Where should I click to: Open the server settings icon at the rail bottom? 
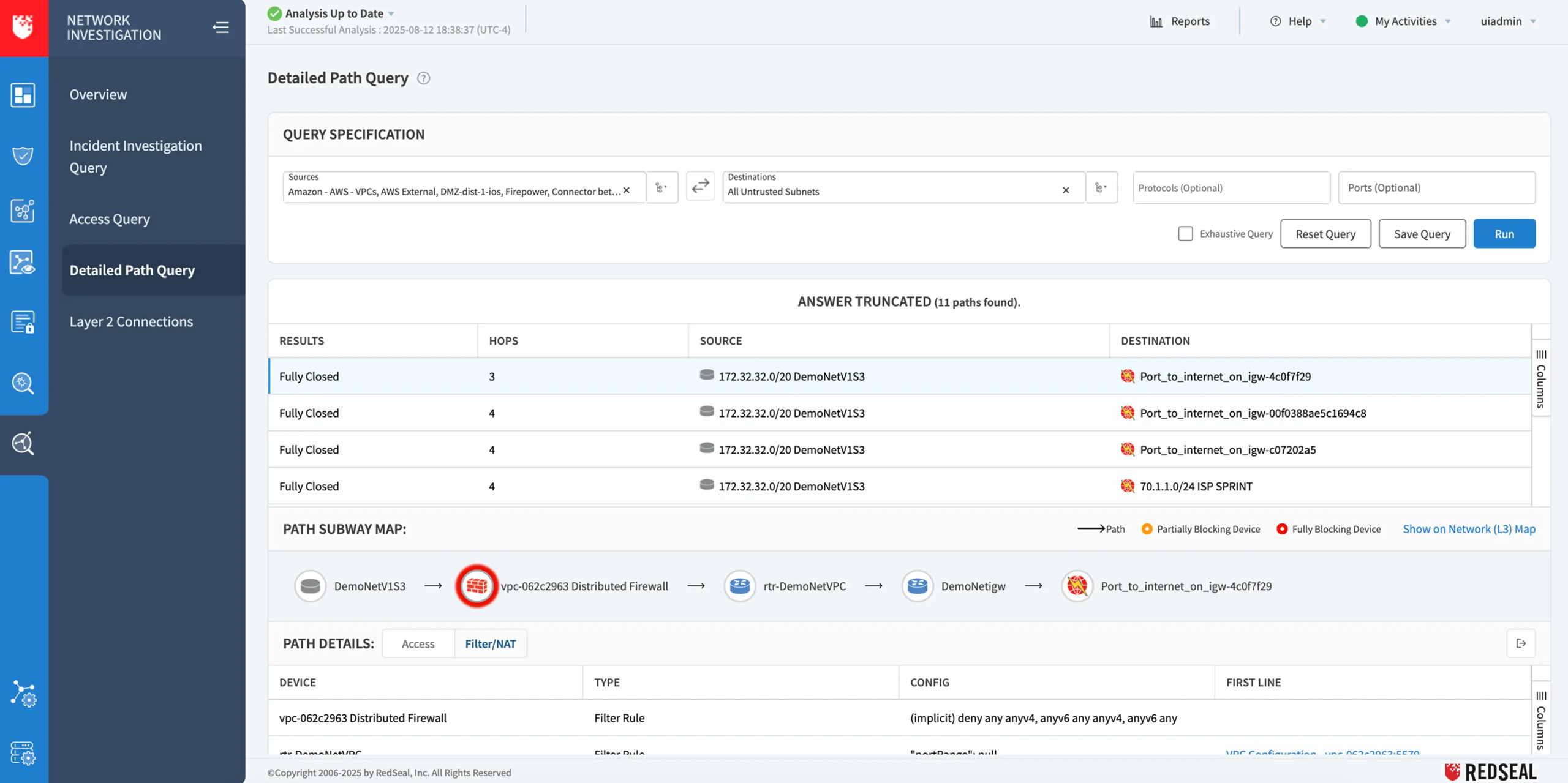click(23, 754)
